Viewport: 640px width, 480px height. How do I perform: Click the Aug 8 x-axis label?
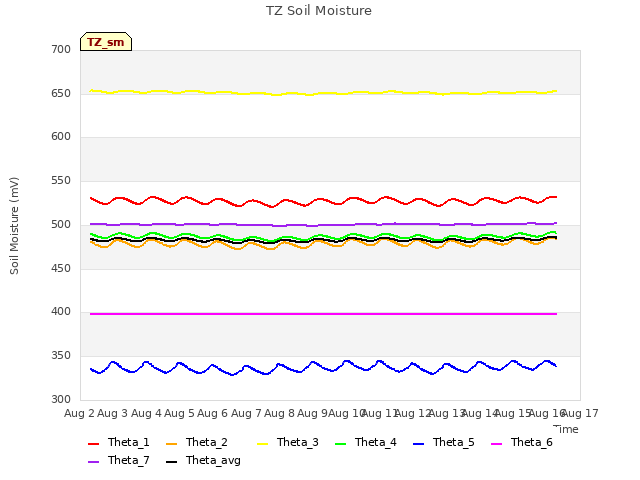coord(279,413)
